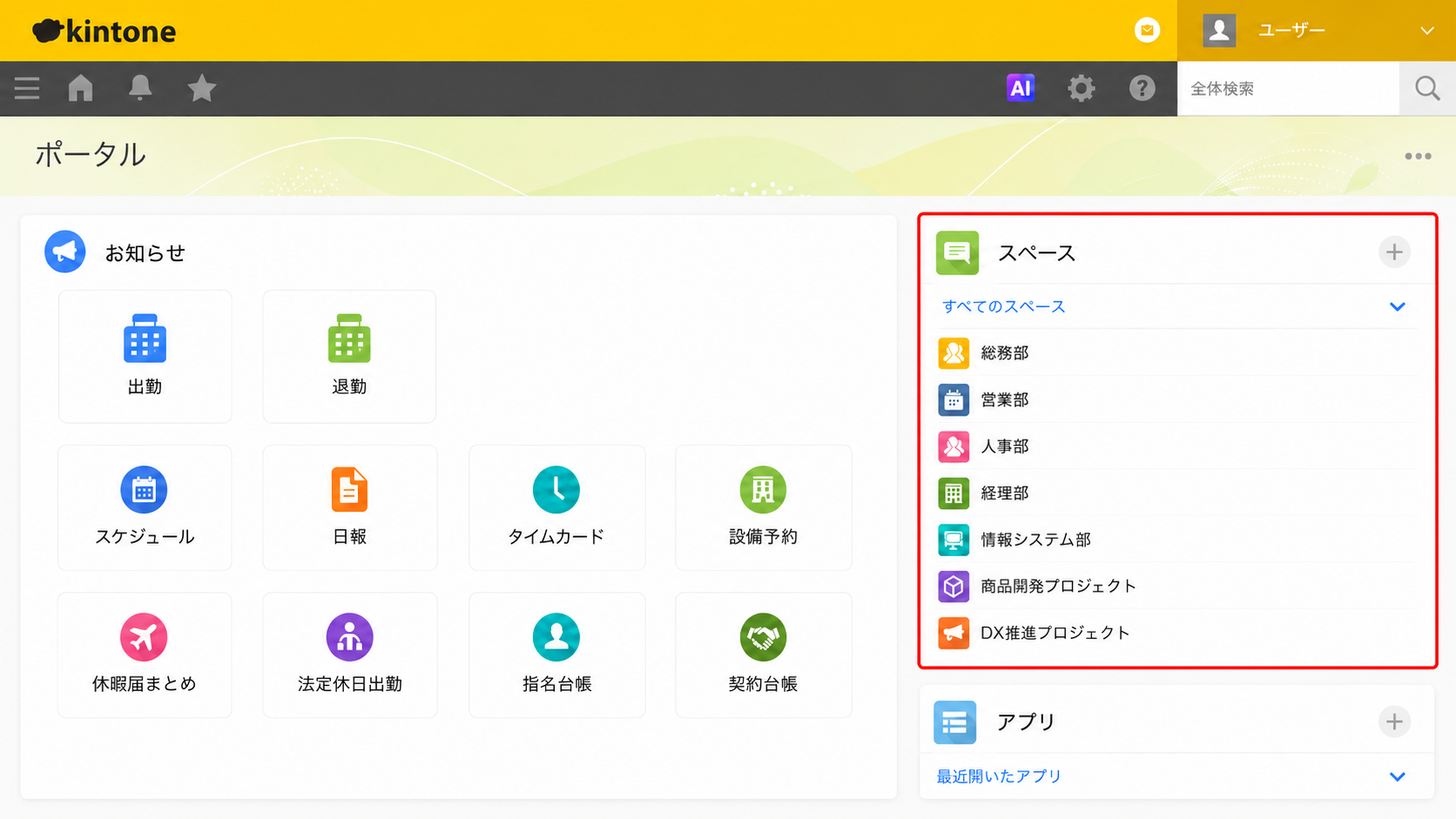1456x819 pixels.
Task: Open the settings gear icon
Action: 1082,88
